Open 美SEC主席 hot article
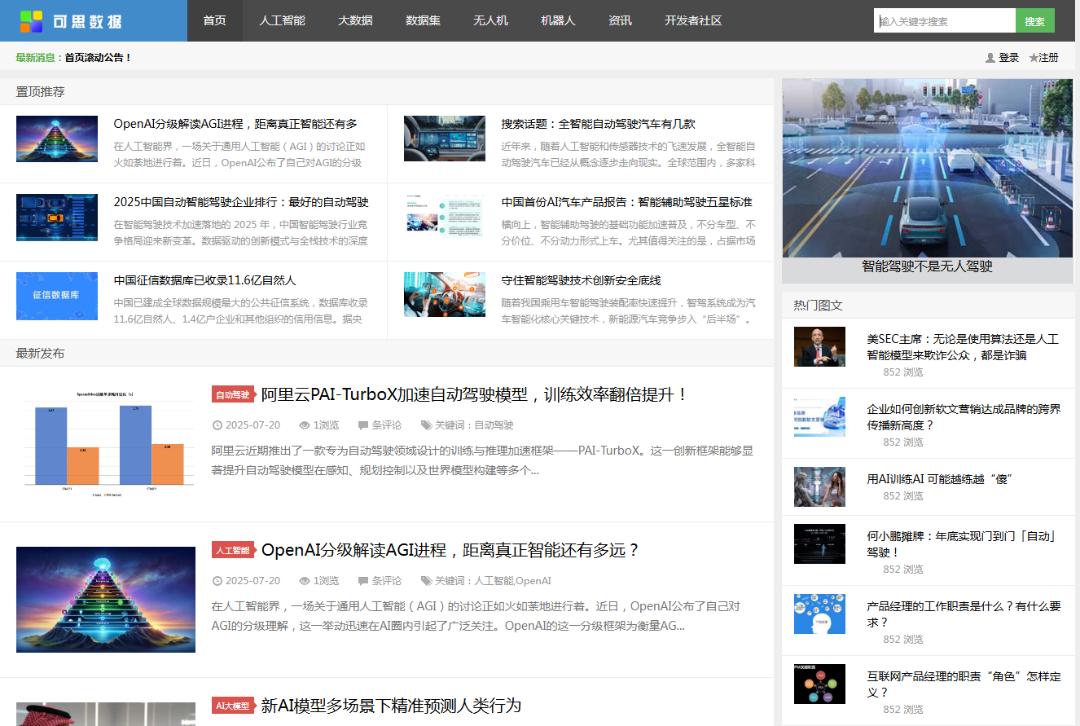Viewport: 1080px width, 726px height. 962,347
